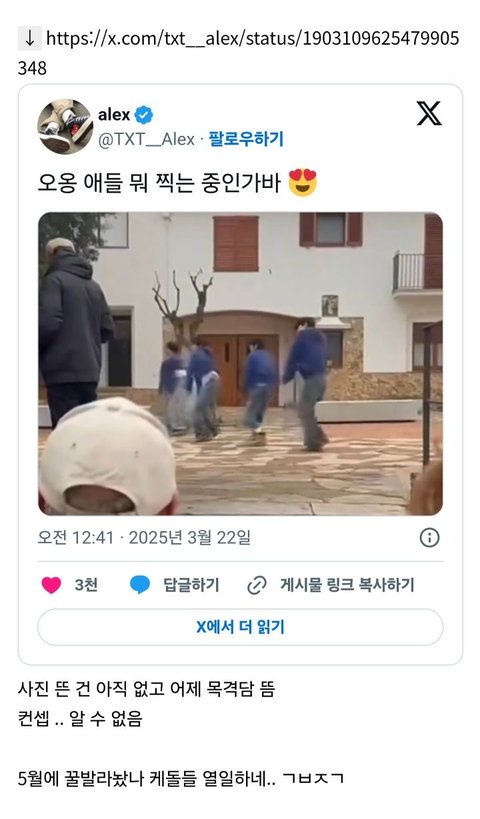Click the blue reply bubble icon
Viewport: 480px width, 819px height.
point(139,585)
